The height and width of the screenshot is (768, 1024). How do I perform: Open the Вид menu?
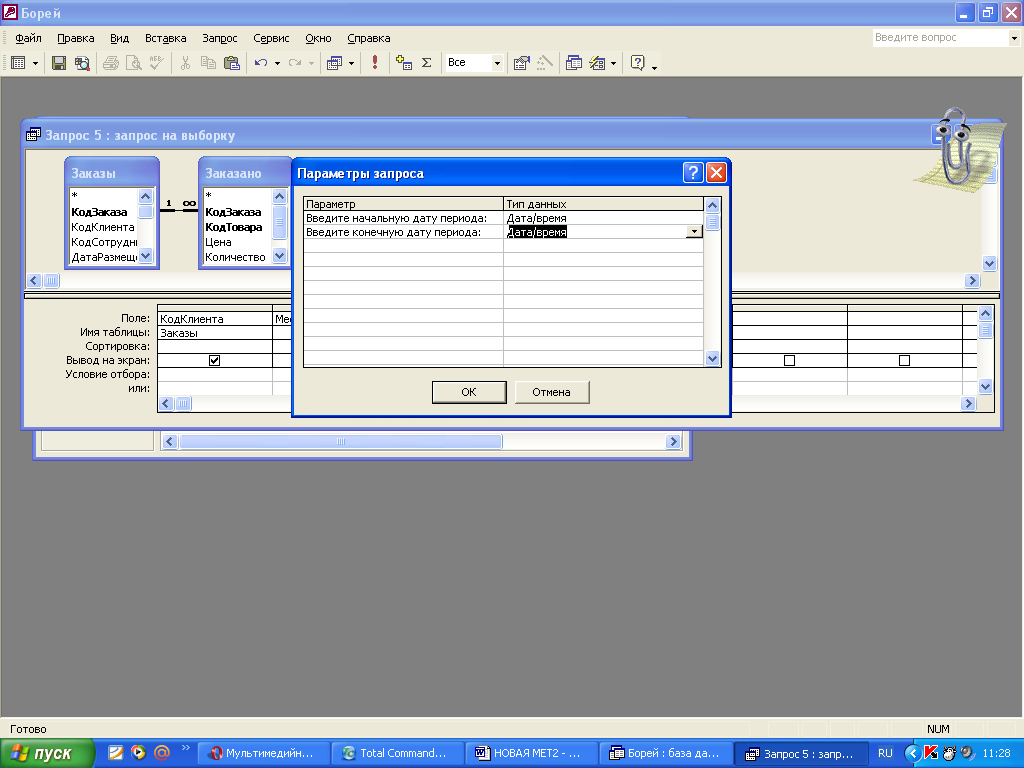coord(120,38)
